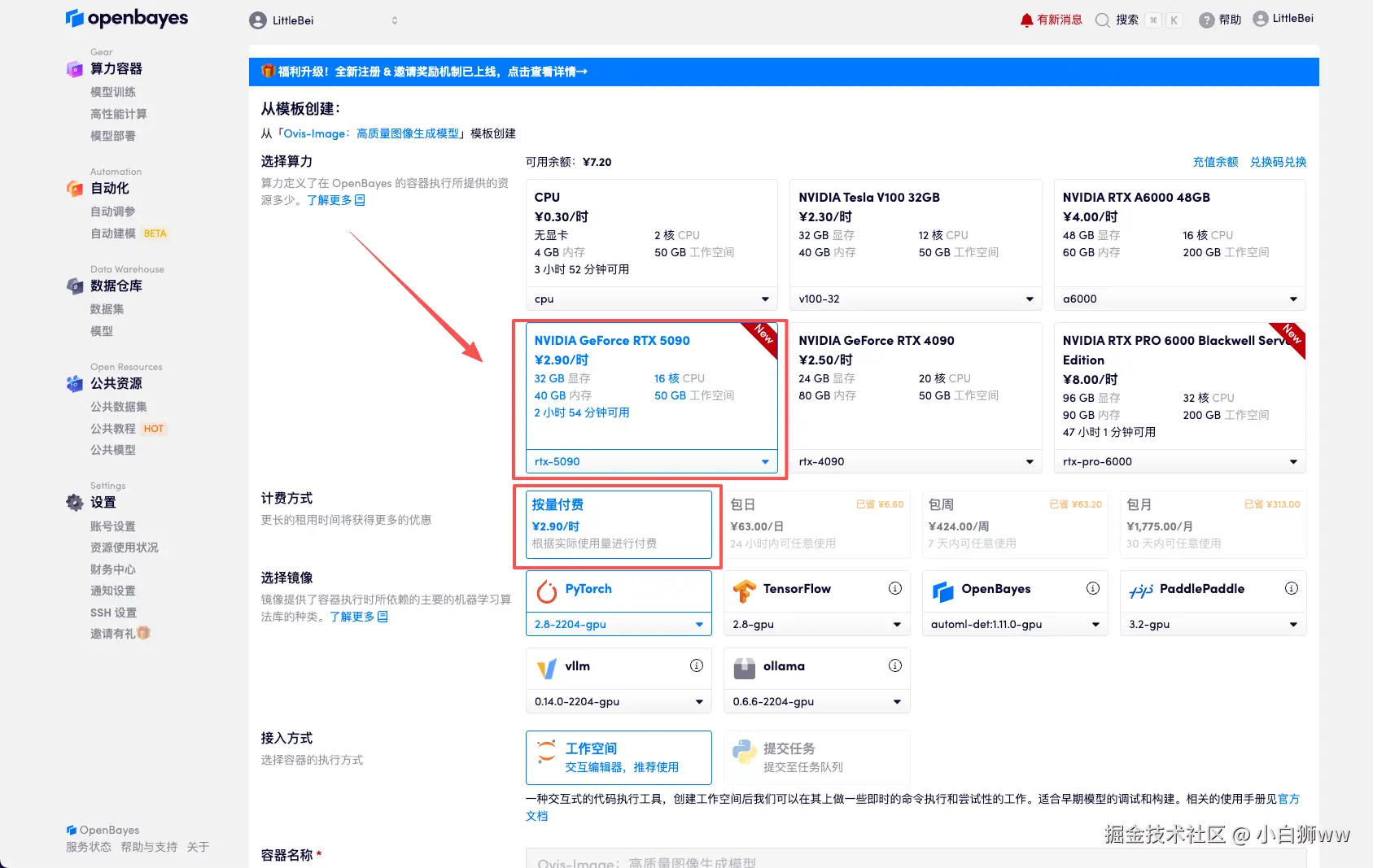Choose 按量付费 pay-as-you-go billing

coord(619,525)
